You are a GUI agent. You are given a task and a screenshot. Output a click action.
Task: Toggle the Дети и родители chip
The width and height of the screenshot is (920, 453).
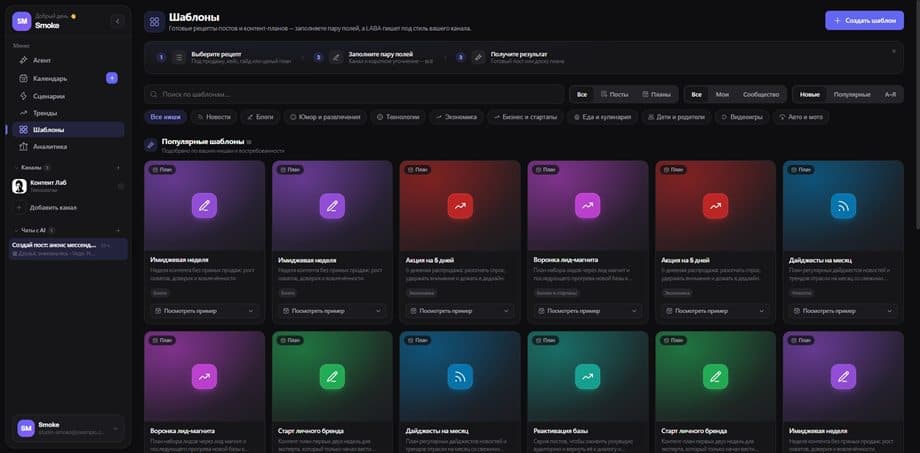coord(676,117)
